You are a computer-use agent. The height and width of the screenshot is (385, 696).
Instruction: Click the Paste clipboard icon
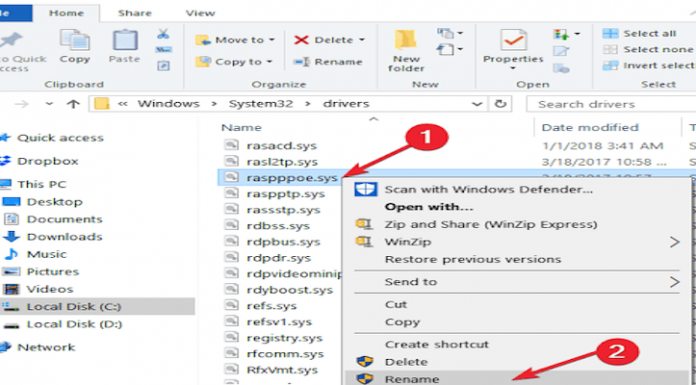125,40
